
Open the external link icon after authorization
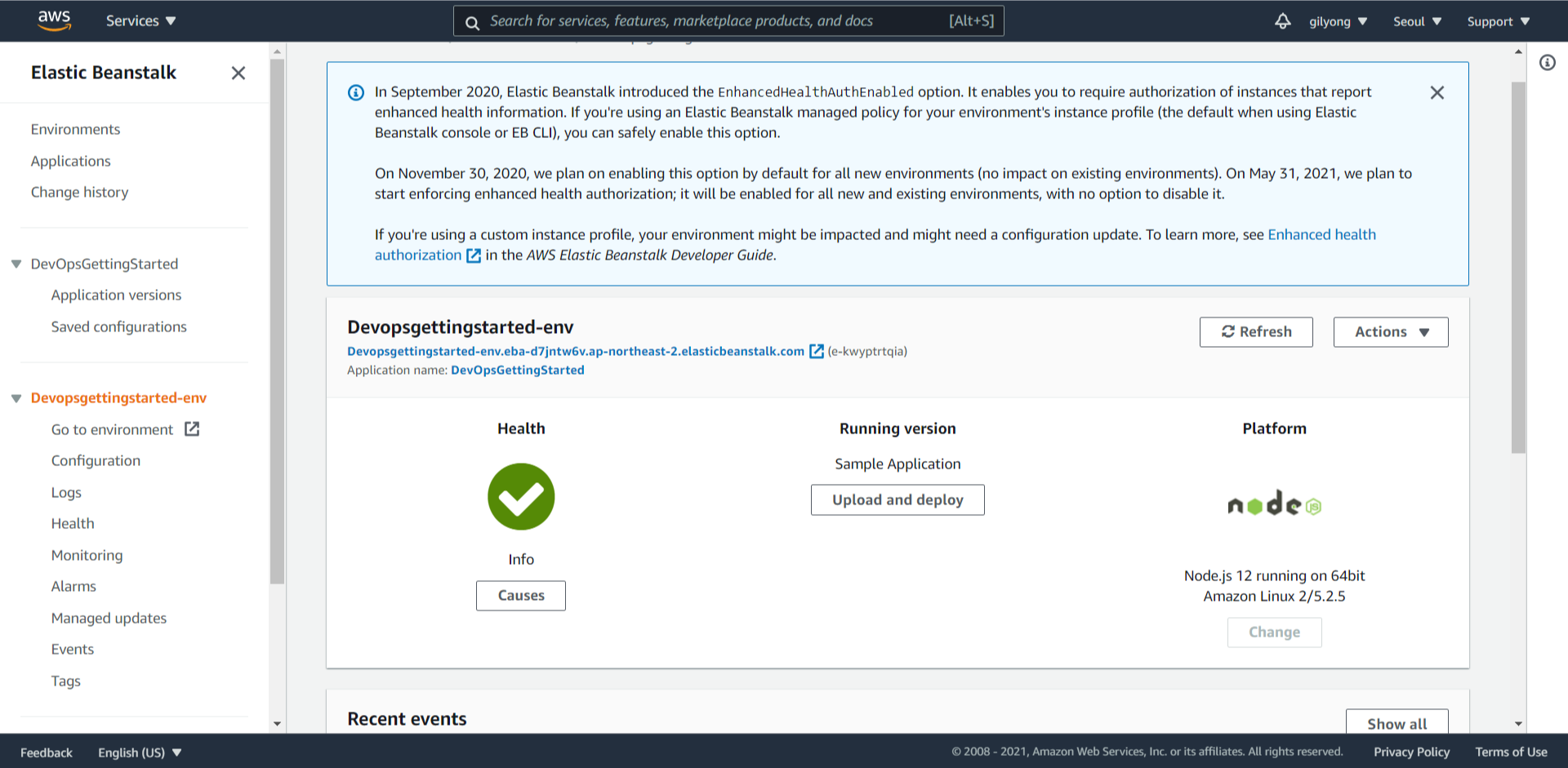(474, 255)
